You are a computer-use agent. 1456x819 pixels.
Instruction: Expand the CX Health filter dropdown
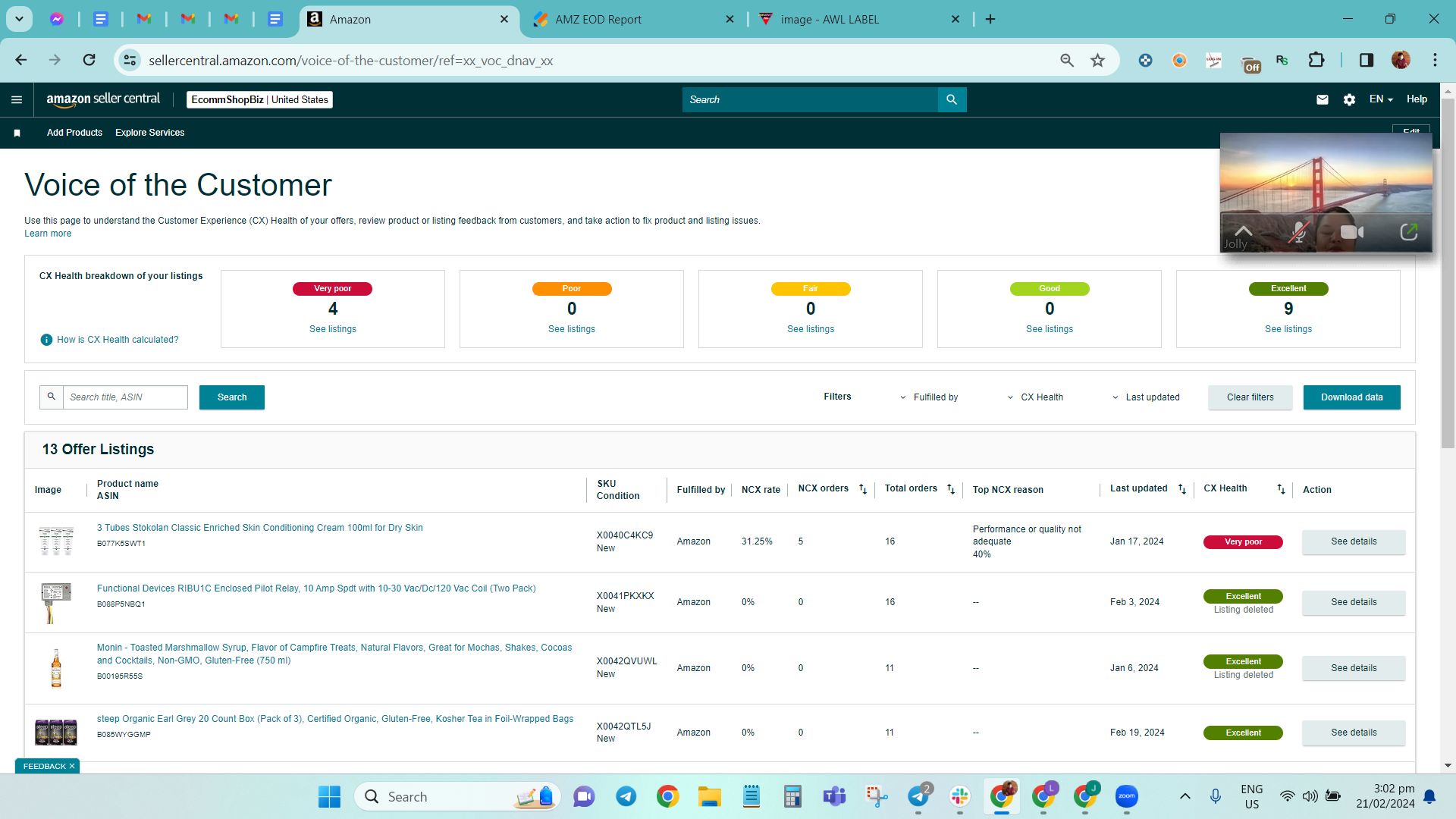click(x=1035, y=397)
